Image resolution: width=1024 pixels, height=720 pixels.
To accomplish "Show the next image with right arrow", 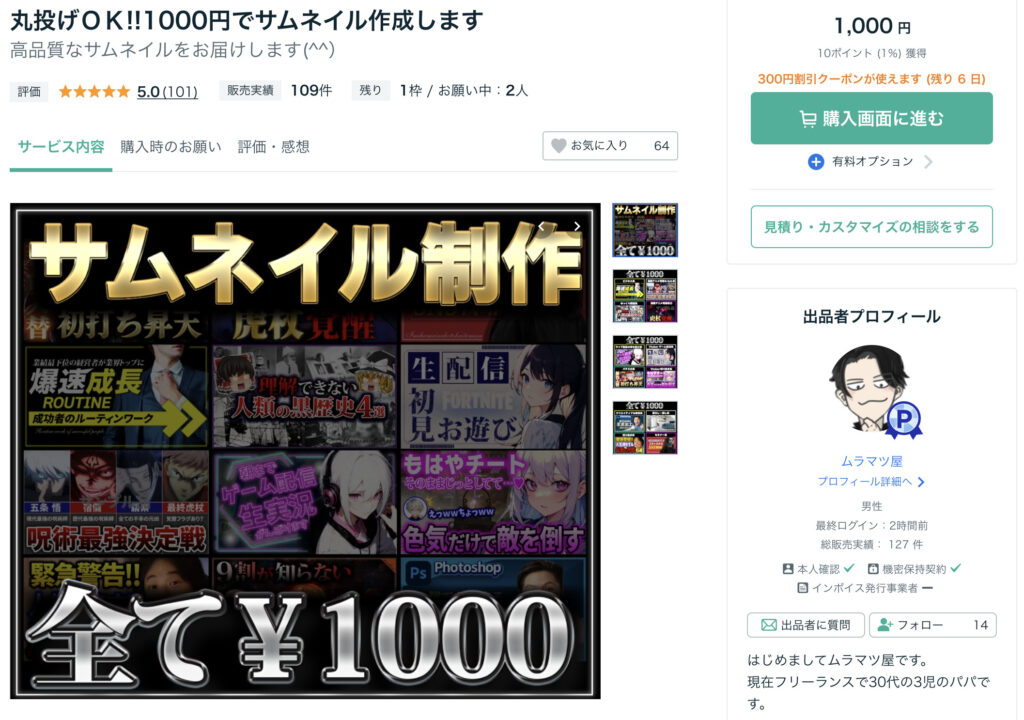I will pos(577,227).
